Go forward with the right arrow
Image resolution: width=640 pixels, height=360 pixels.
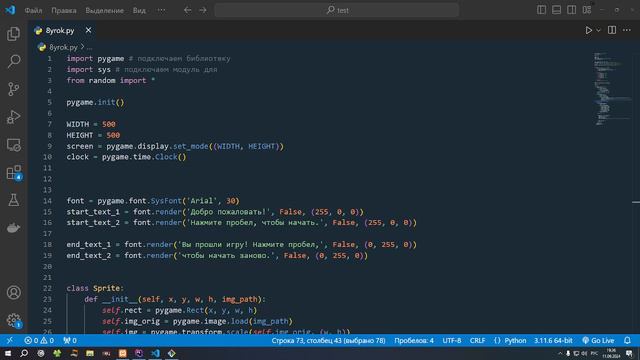tap(203, 10)
